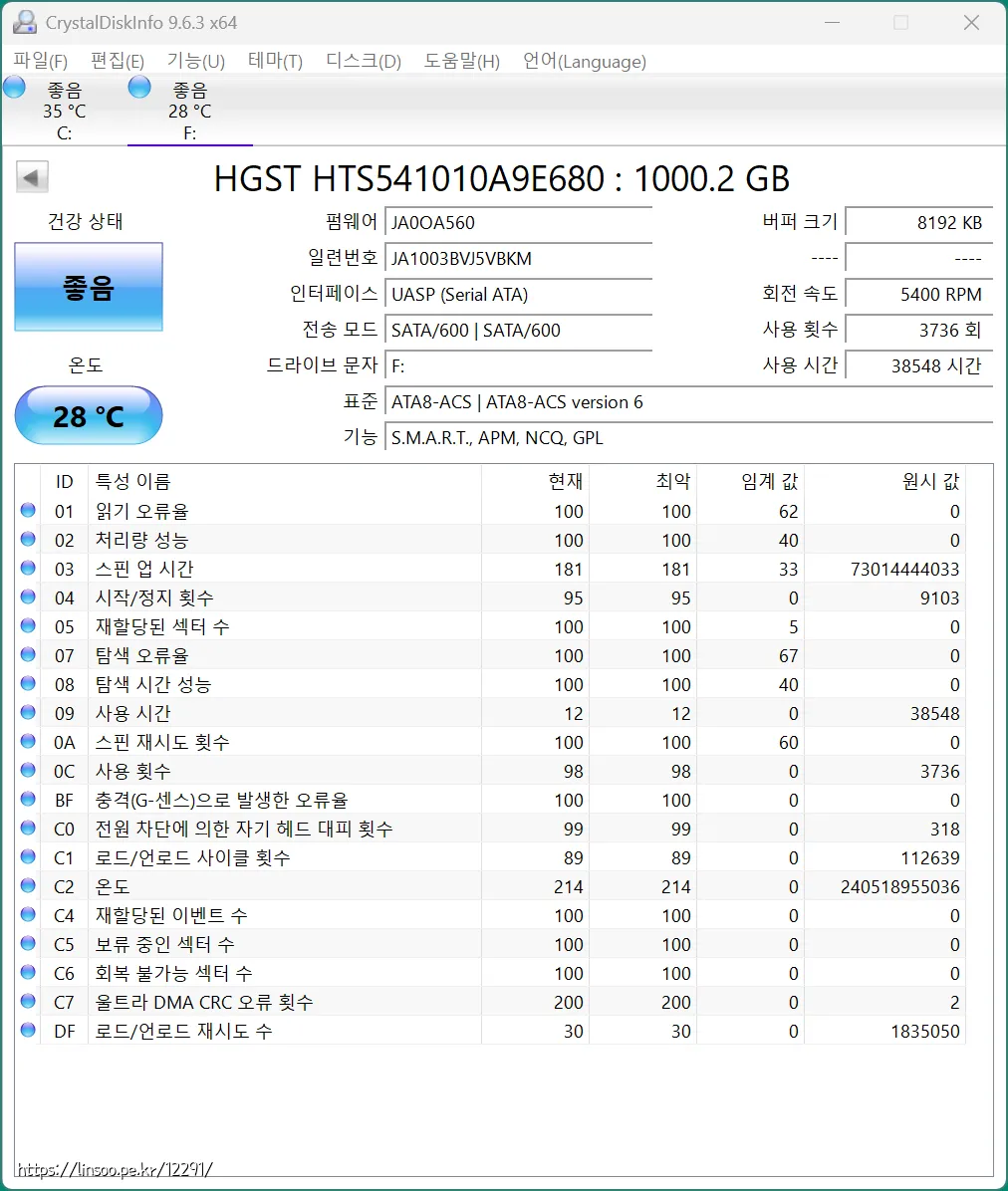The image size is (1008, 1191).
Task: Click the interface field UASP (Serial ATA)
Action: 519,294
